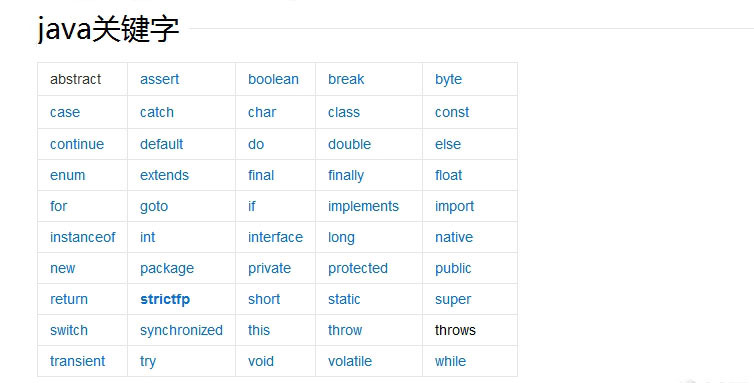Screen dimensions: 754x383
Task: Click the native keyword link
Action: pyautogui.click(x=453, y=237)
